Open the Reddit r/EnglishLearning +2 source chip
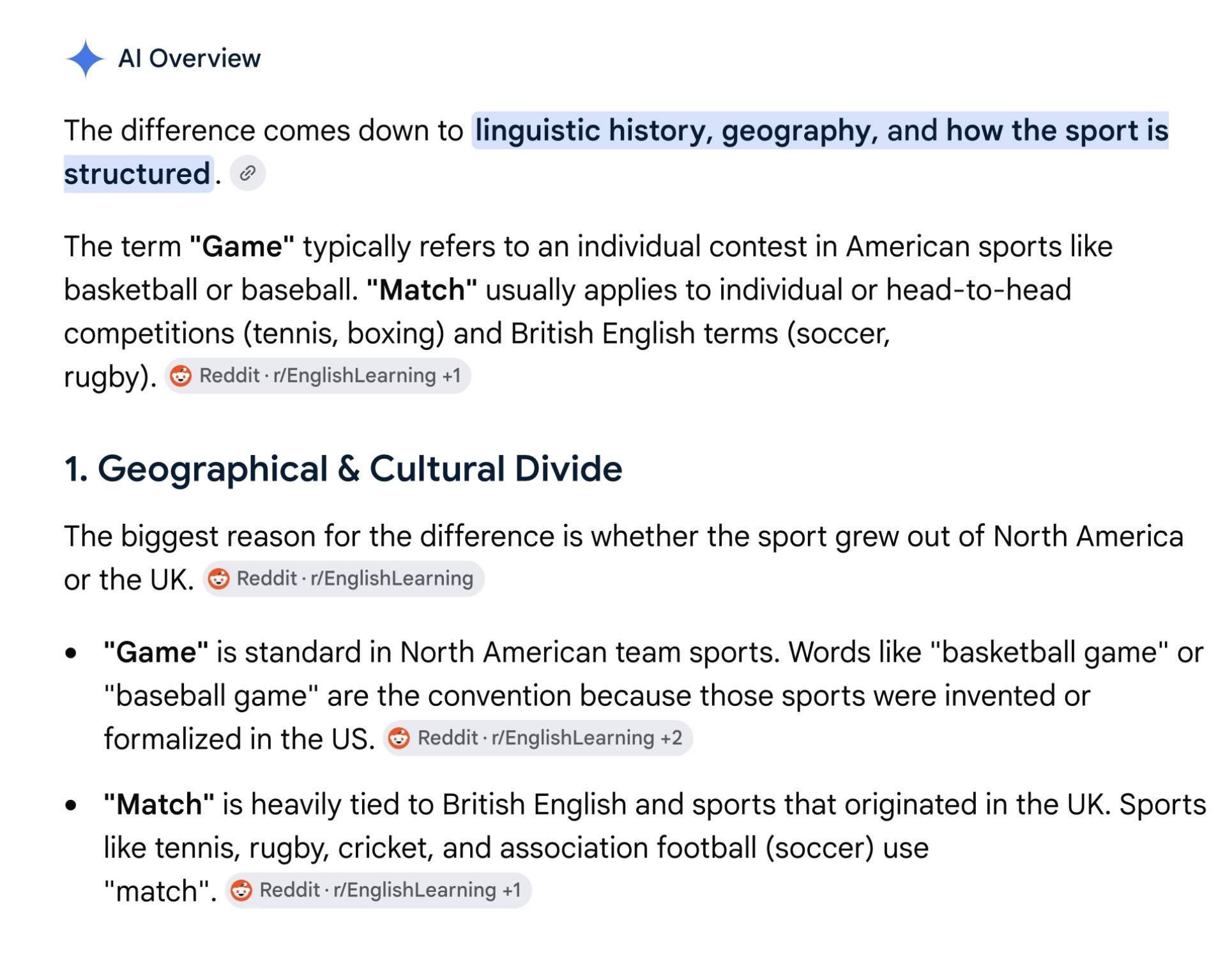This screenshot has width=1232, height=957. (538, 739)
